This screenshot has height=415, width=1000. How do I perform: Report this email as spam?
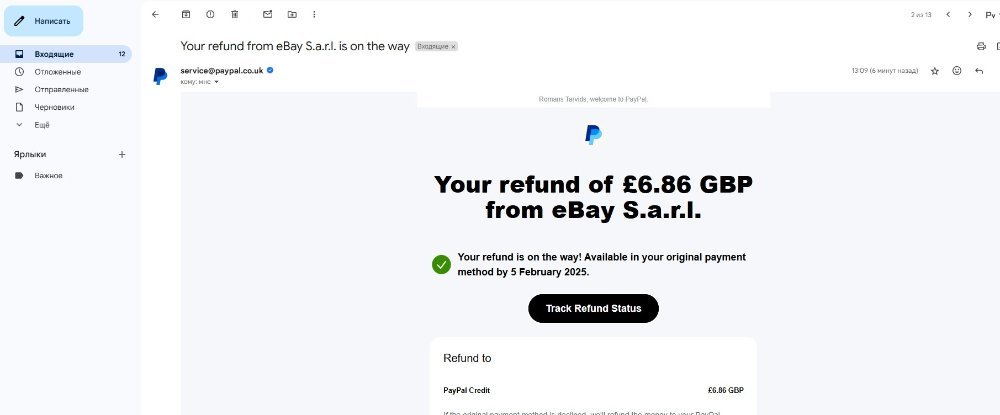pos(210,15)
